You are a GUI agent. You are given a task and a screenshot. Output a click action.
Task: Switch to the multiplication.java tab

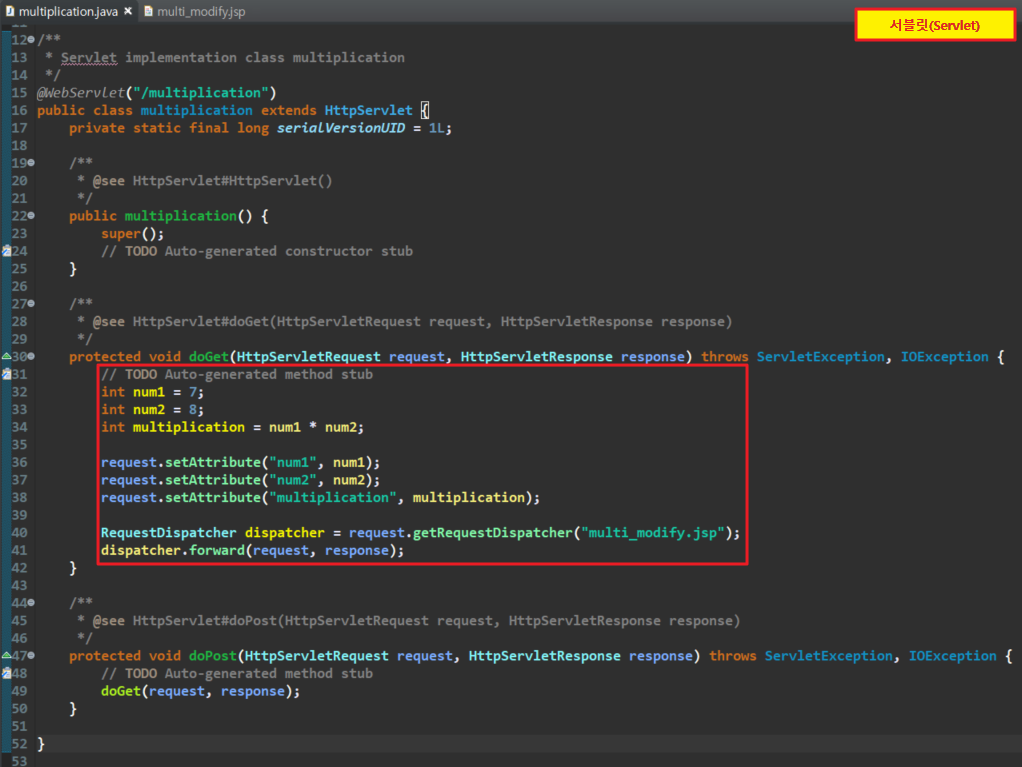68,12
